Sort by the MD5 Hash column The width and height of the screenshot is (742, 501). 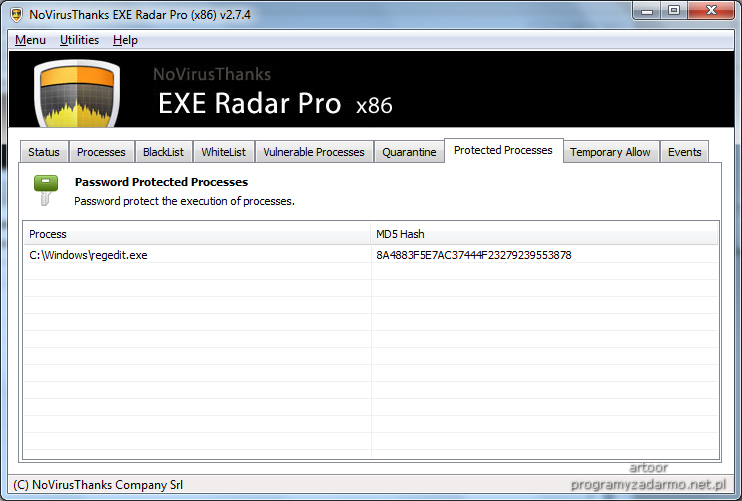(544, 234)
